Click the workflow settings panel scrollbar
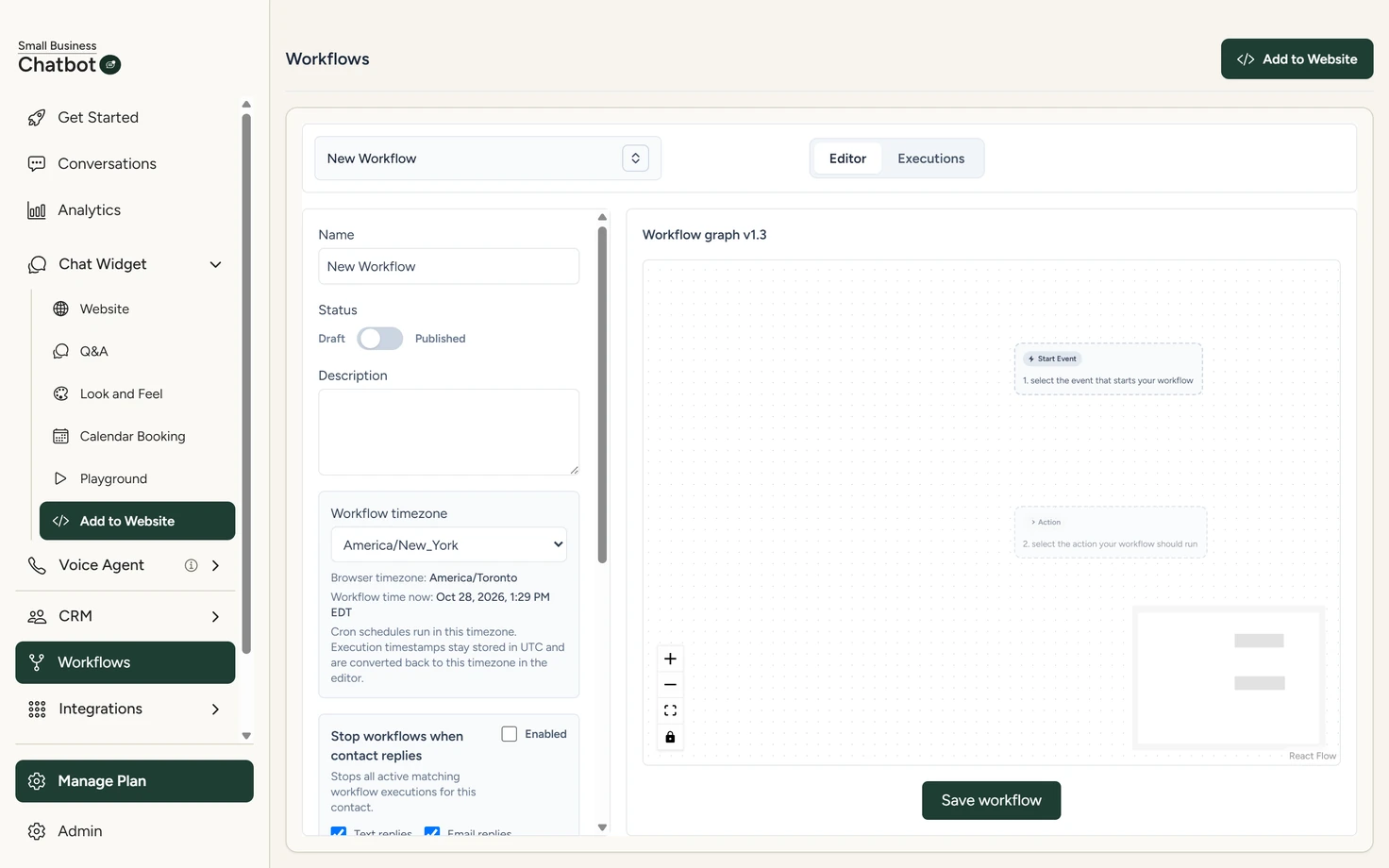Viewport: 1389px width, 868px height. coord(602,394)
